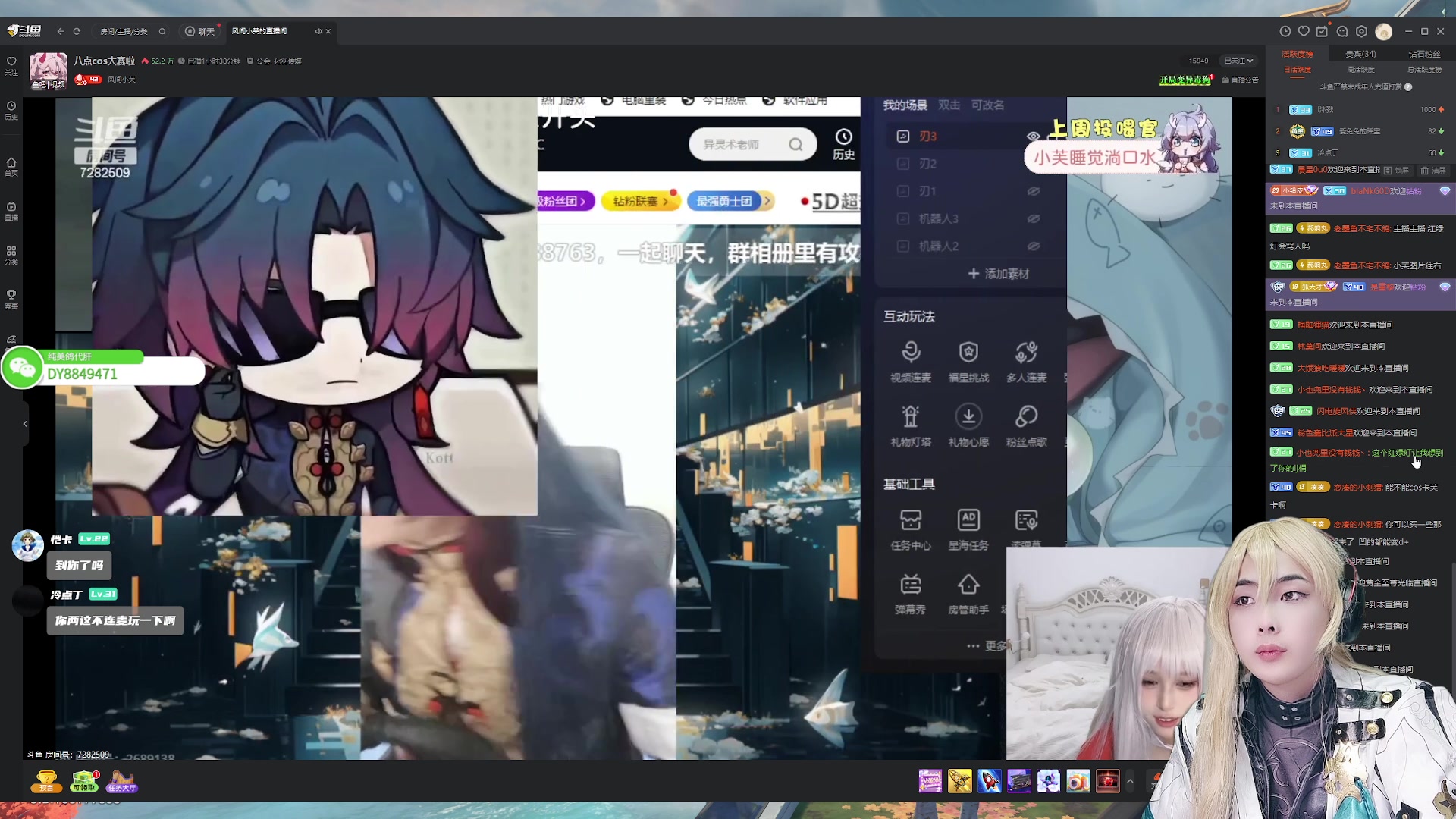Open 直播公告 announcement

pyautogui.click(x=1240, y=80)
